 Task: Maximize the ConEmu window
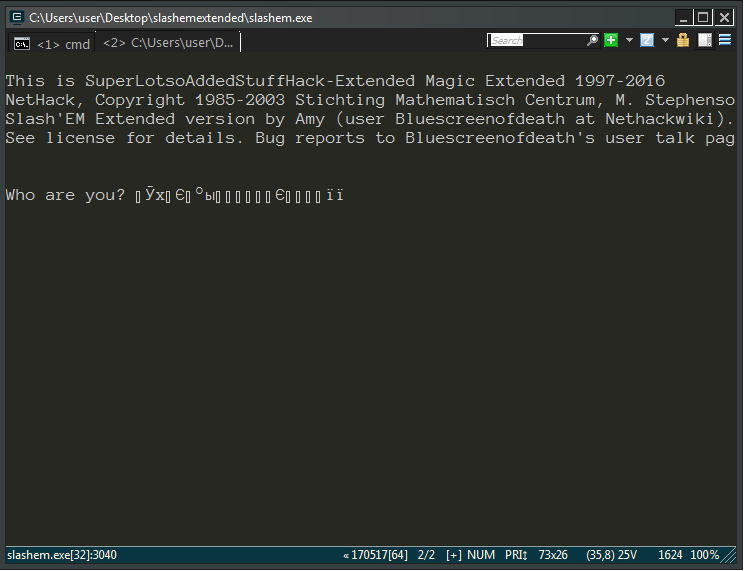point(703,18)
